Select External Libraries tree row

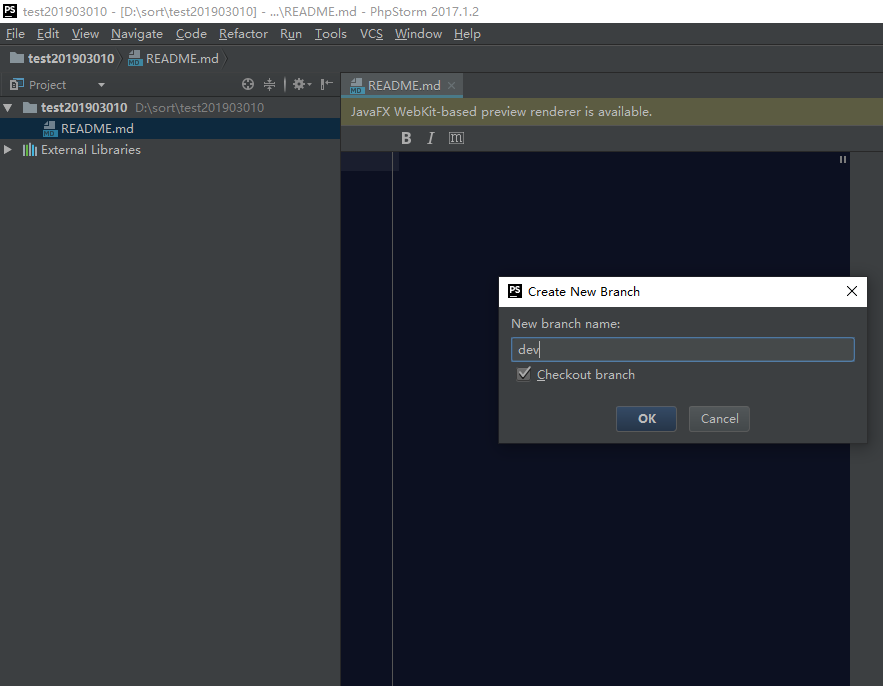click(x=170, y=150)
